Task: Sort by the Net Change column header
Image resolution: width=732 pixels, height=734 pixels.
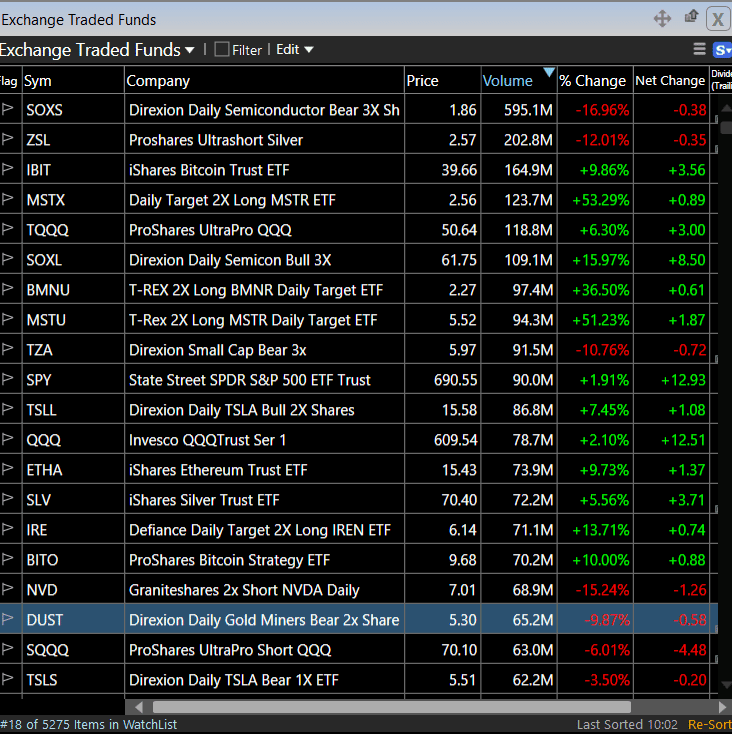Action: pos(671,81)
